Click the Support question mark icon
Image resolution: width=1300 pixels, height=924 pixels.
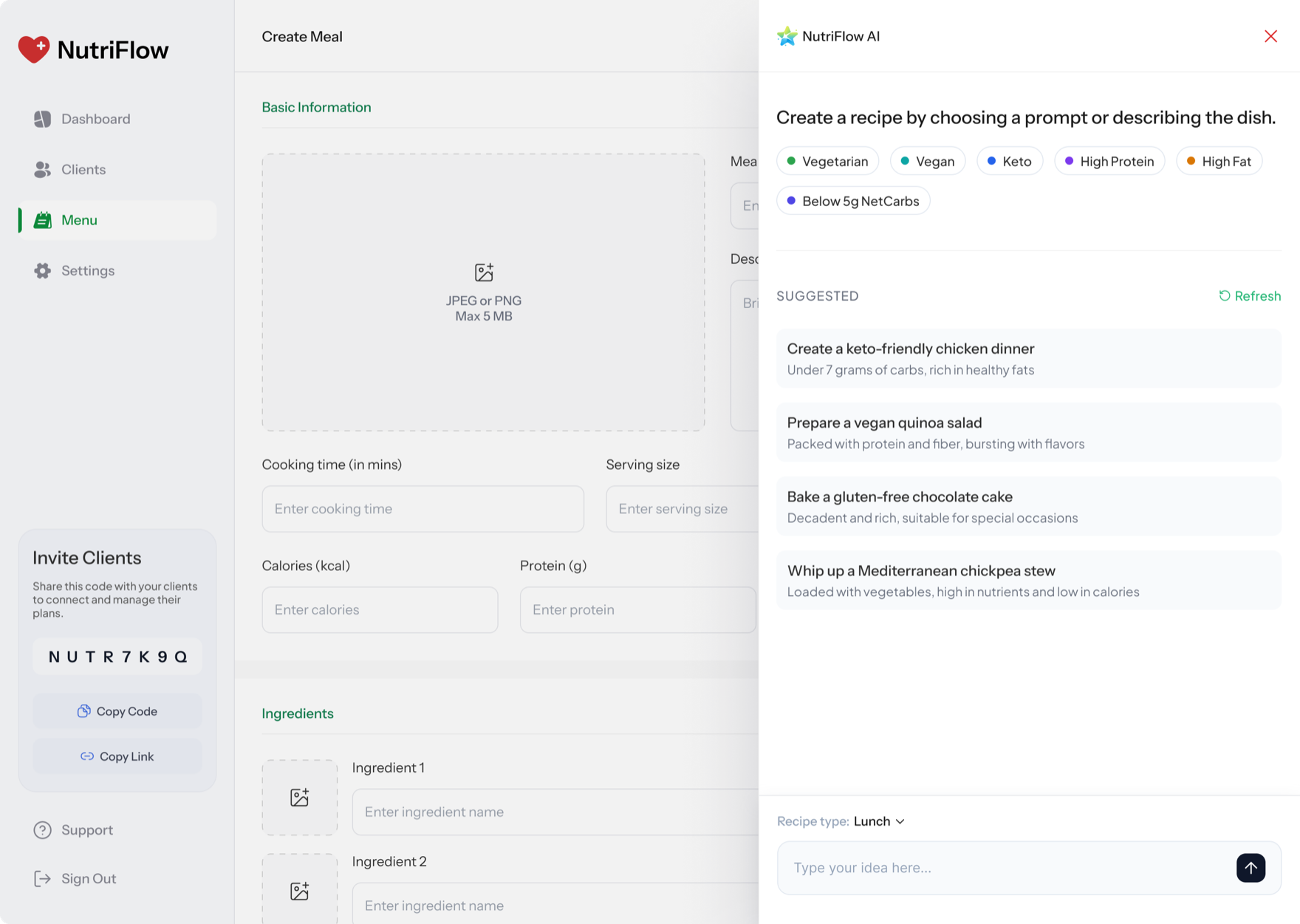43,830
